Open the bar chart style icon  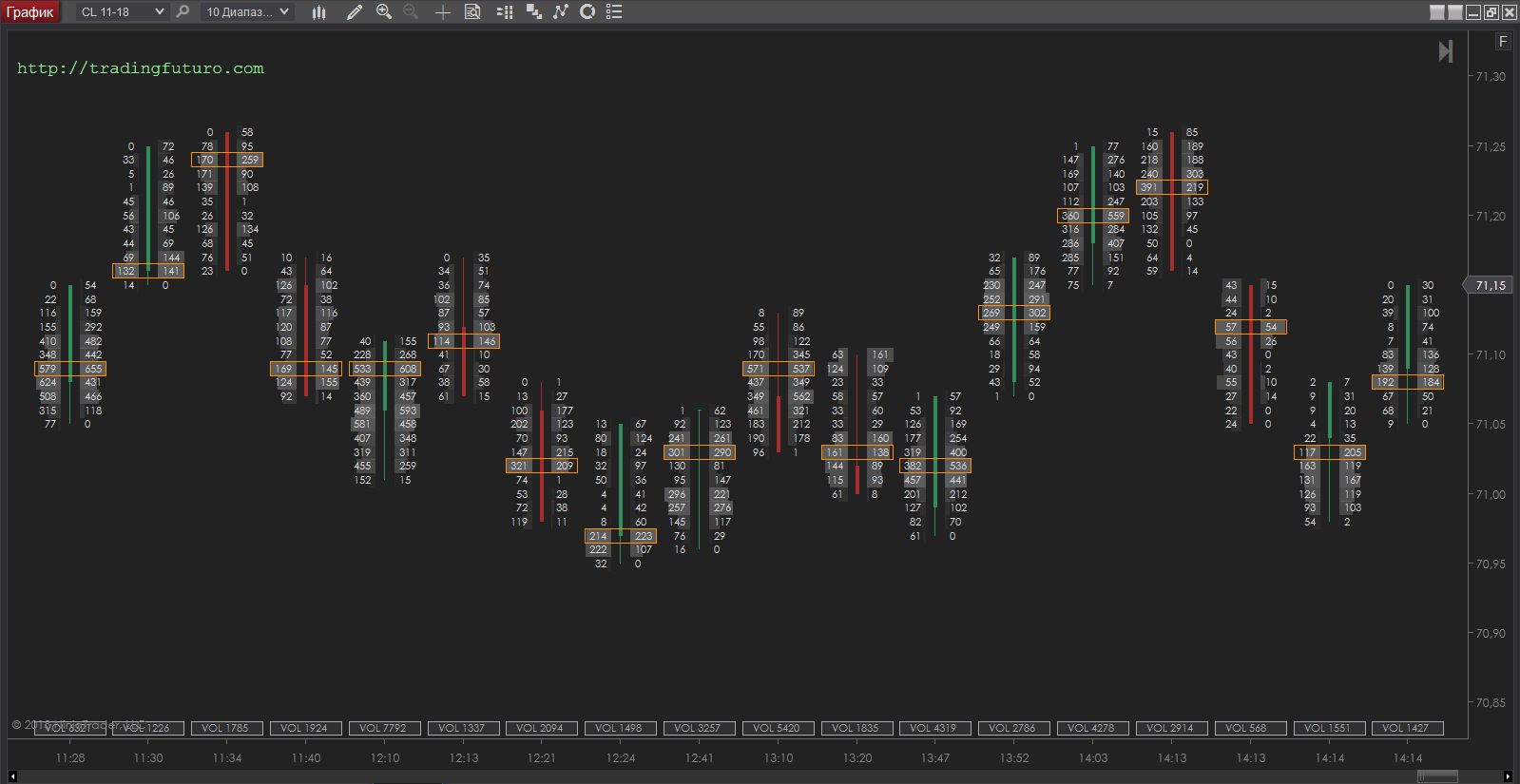[x=318, y=12]
